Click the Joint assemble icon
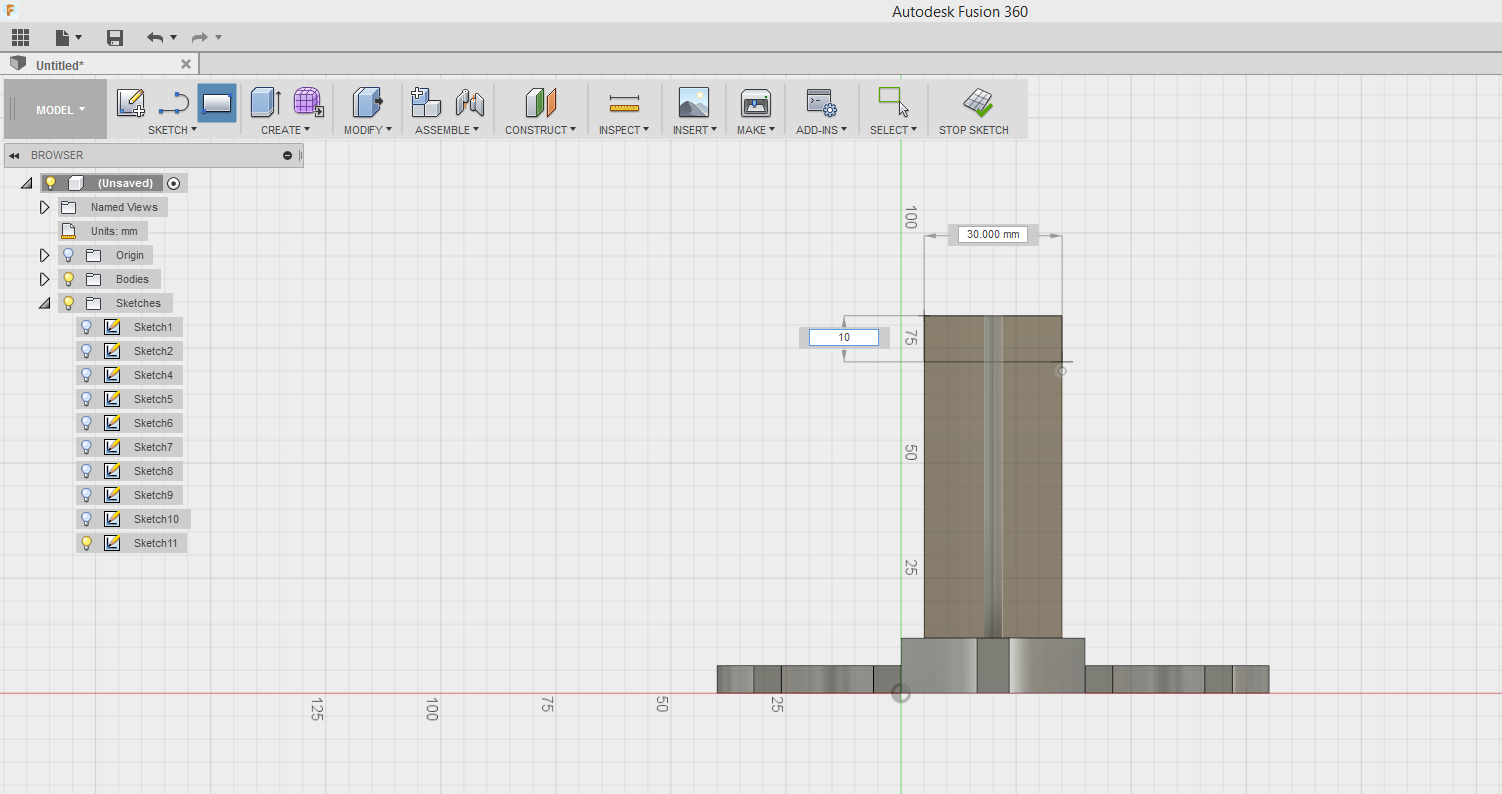The image size is (1502, 794). (x=469, y=102)
